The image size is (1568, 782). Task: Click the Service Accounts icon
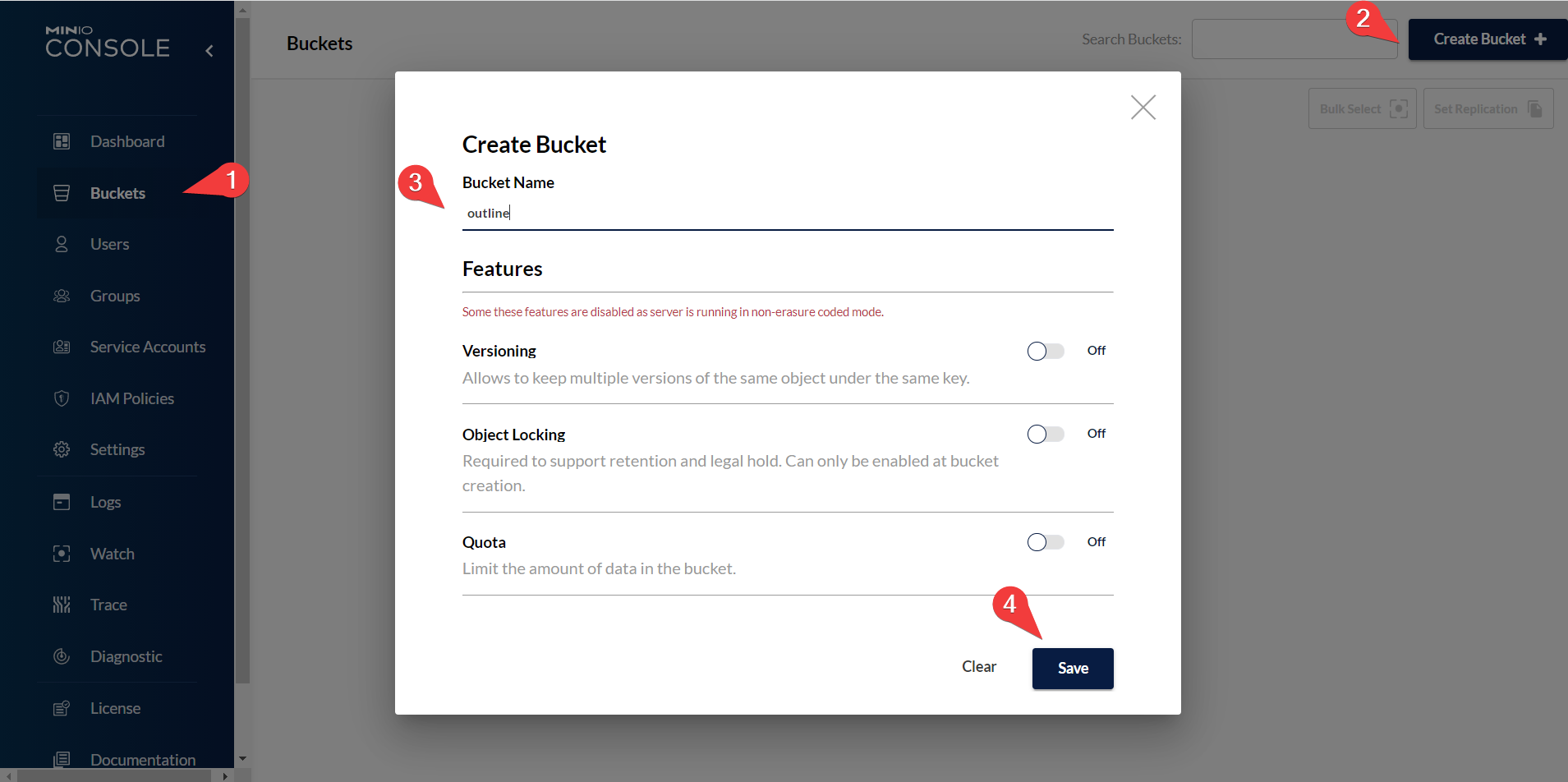[62, 347]
